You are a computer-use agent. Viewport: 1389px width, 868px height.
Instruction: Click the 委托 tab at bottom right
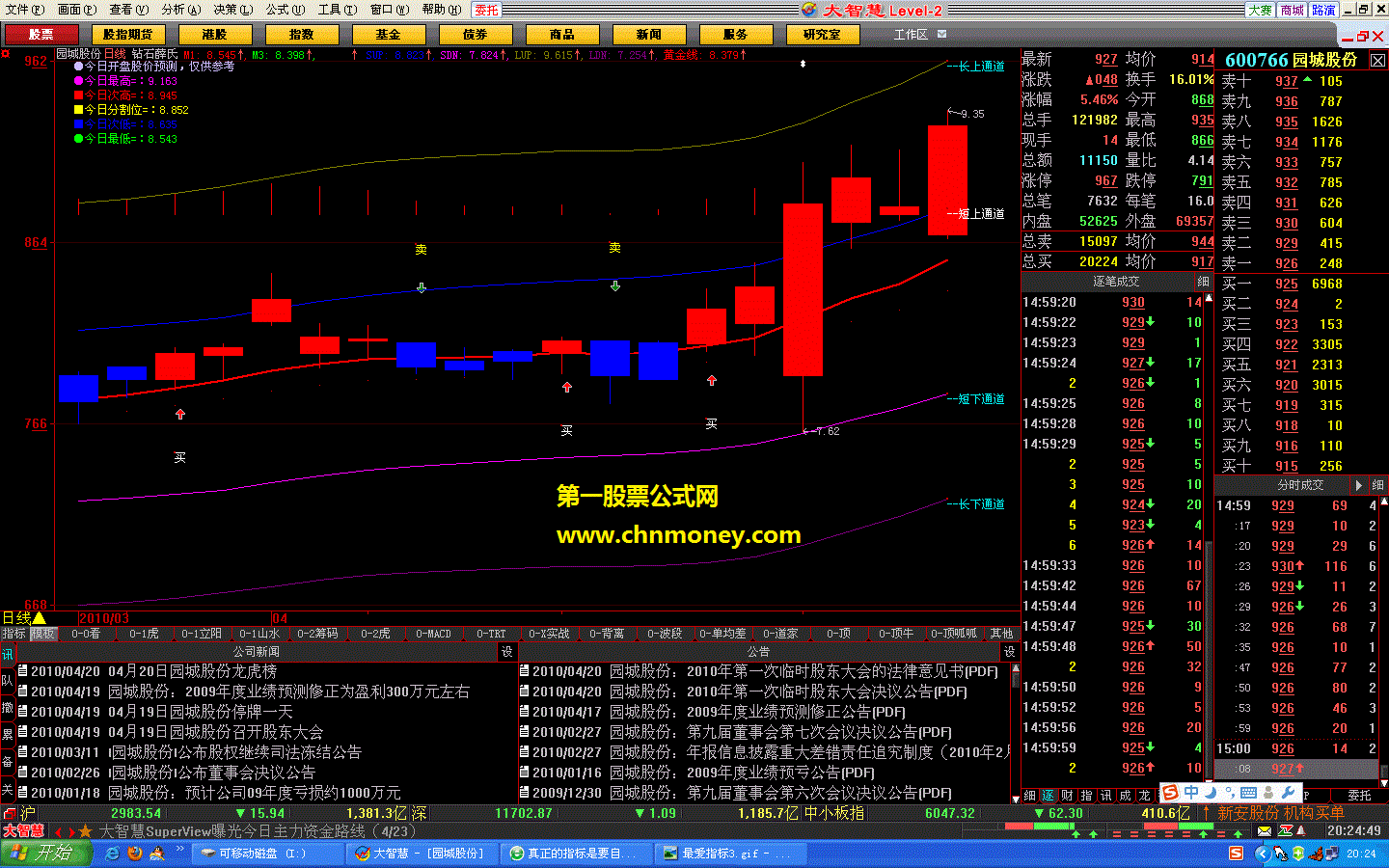(1359, 796)
